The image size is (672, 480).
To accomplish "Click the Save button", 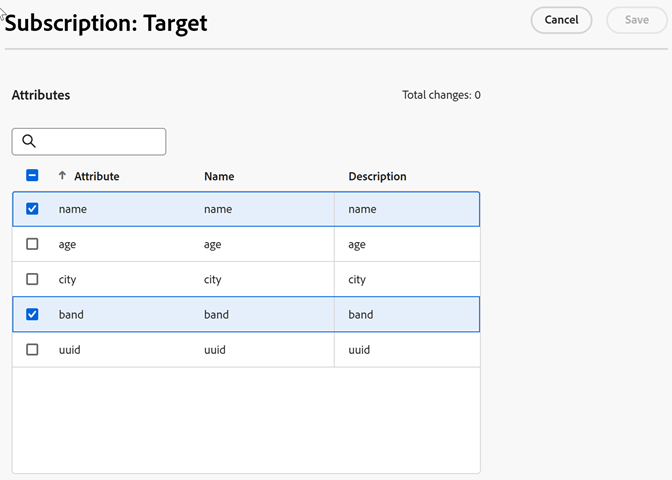I will click(636, 20).
